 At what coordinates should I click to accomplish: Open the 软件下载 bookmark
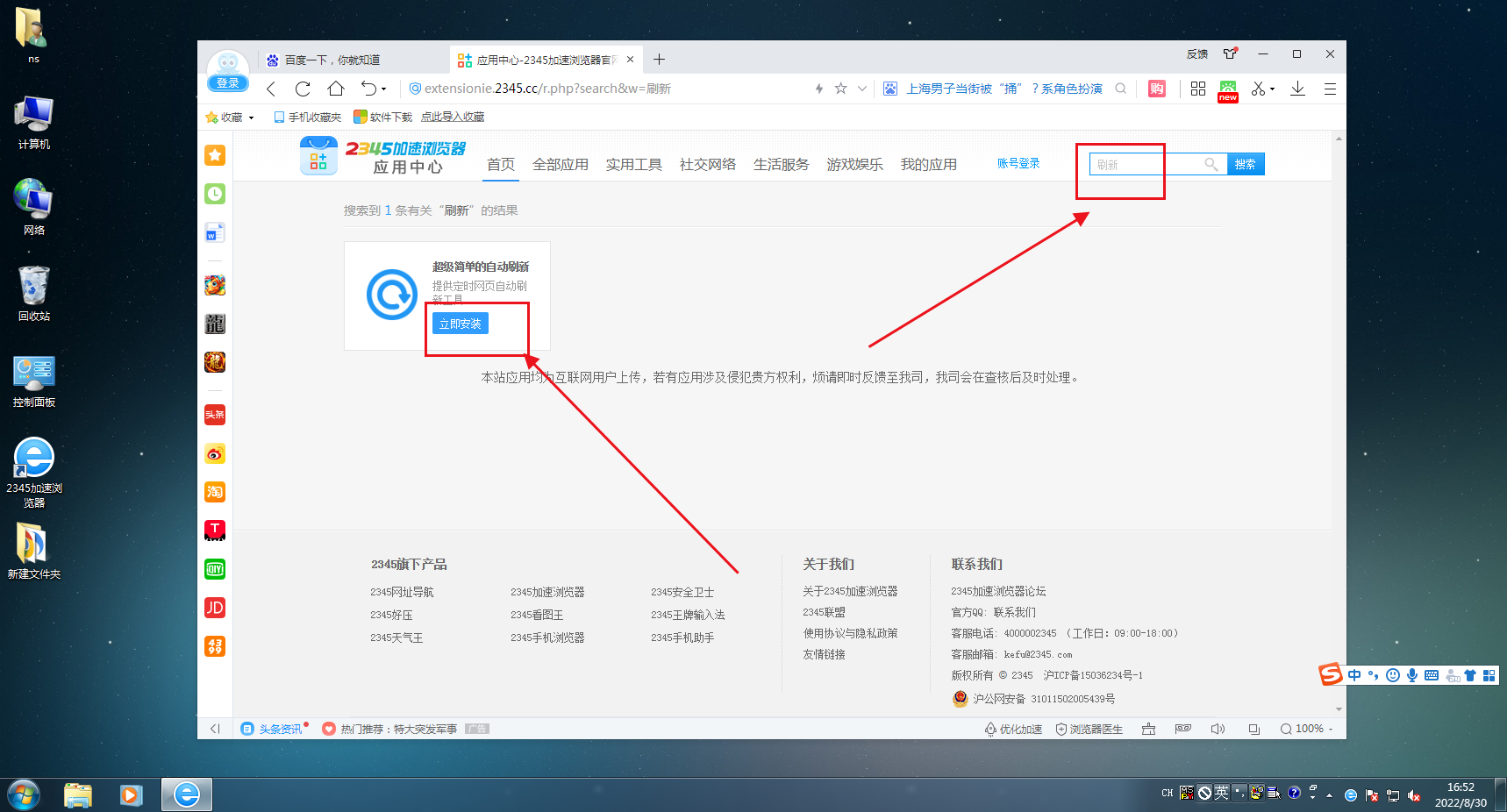(x=382, y=117)
